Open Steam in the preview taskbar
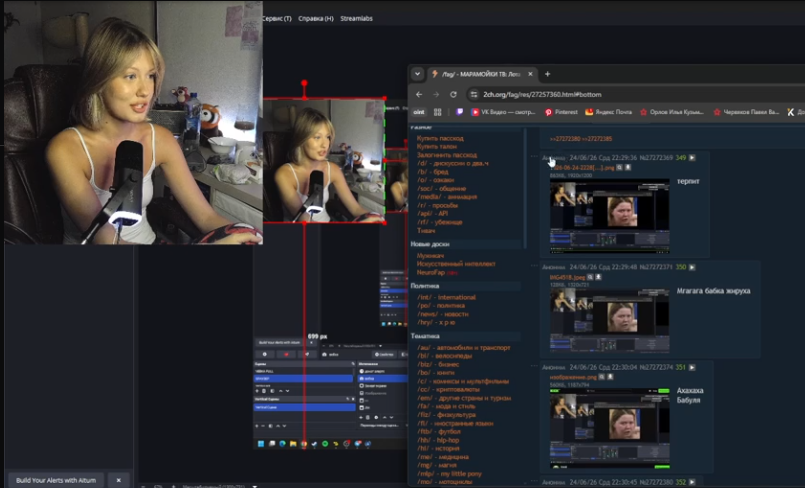Screen dimensions: 805x488 point(314,443)
